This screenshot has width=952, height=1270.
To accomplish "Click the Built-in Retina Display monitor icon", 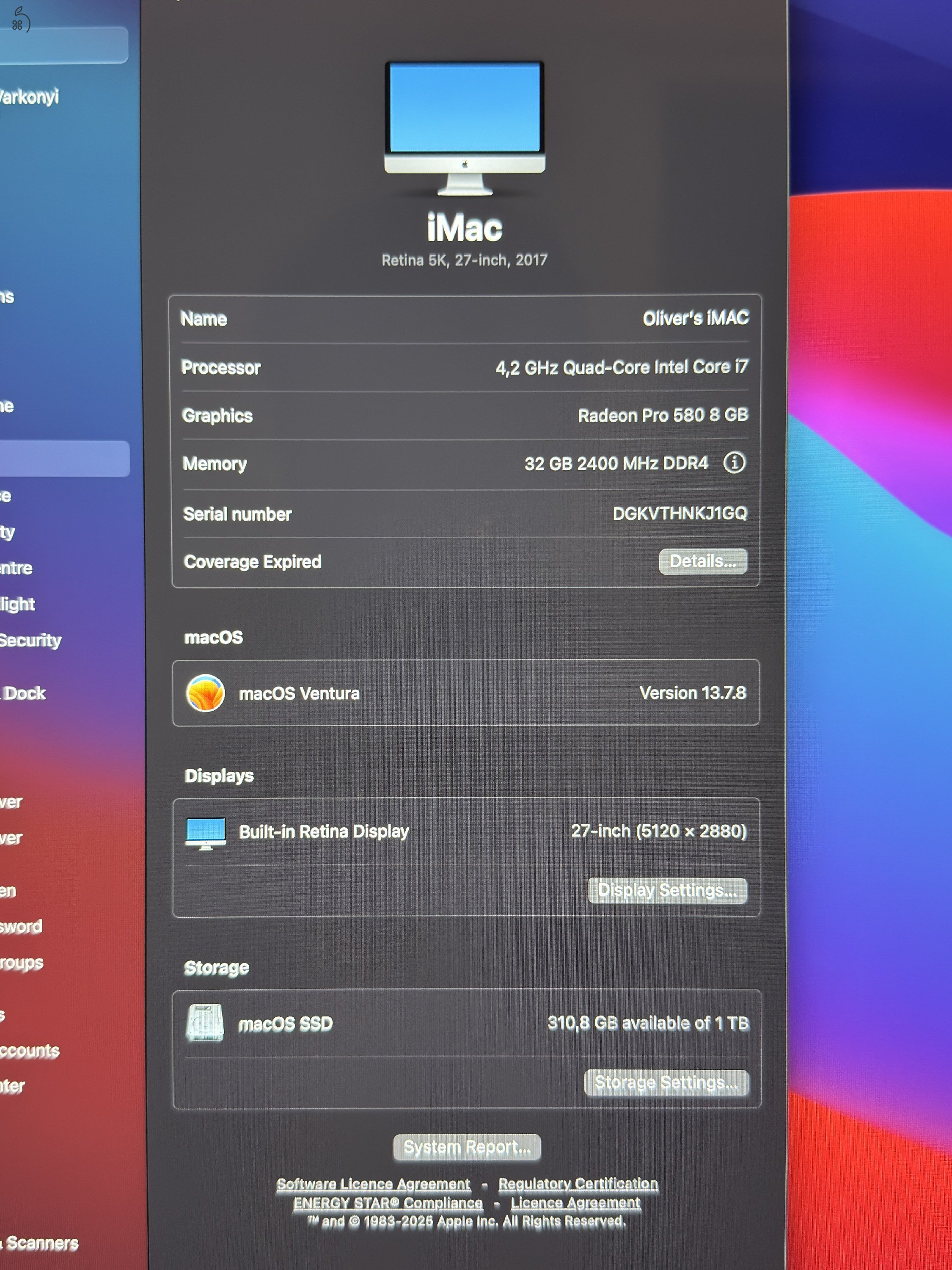I will click(206, 833).
